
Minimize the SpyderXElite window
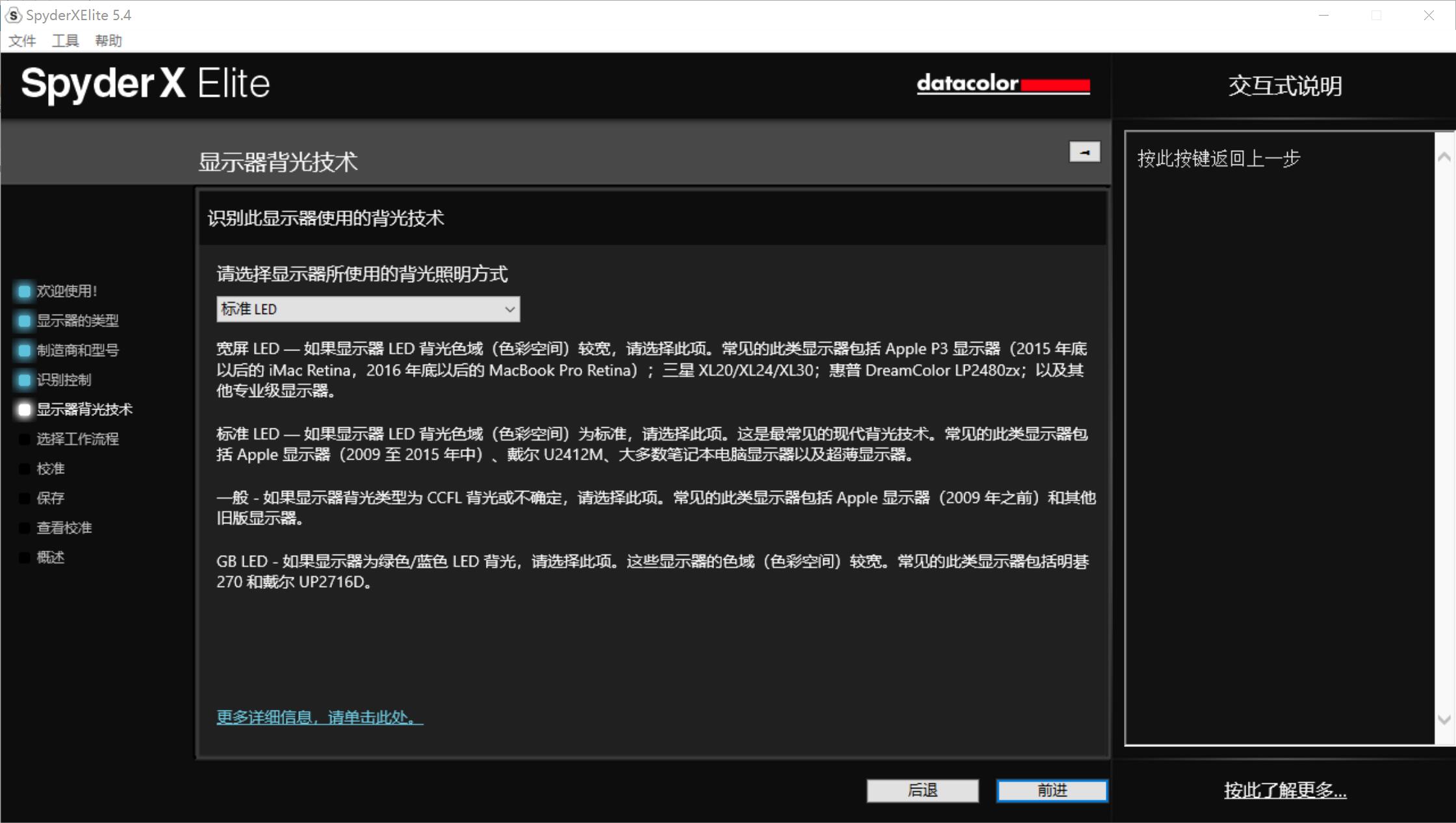[1323, 15]
